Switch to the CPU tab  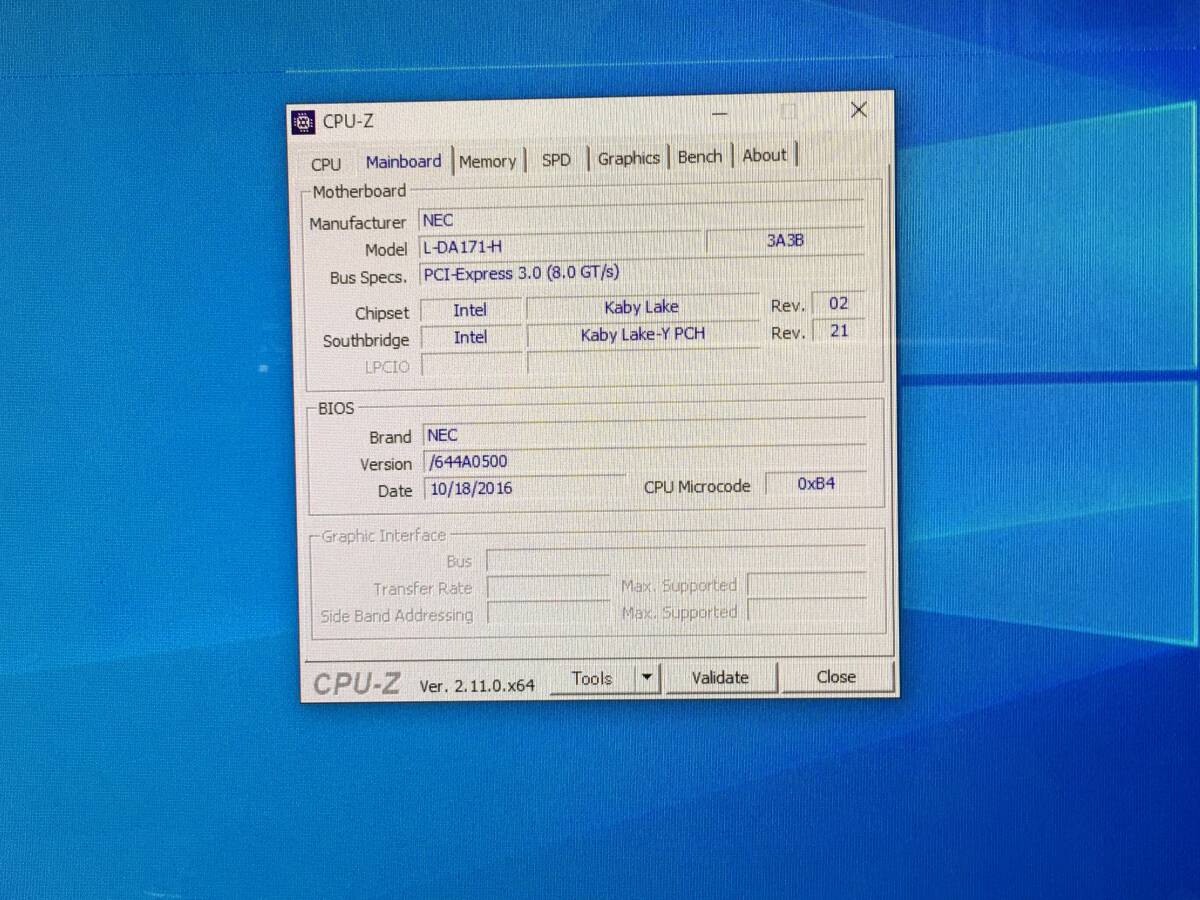326,164
